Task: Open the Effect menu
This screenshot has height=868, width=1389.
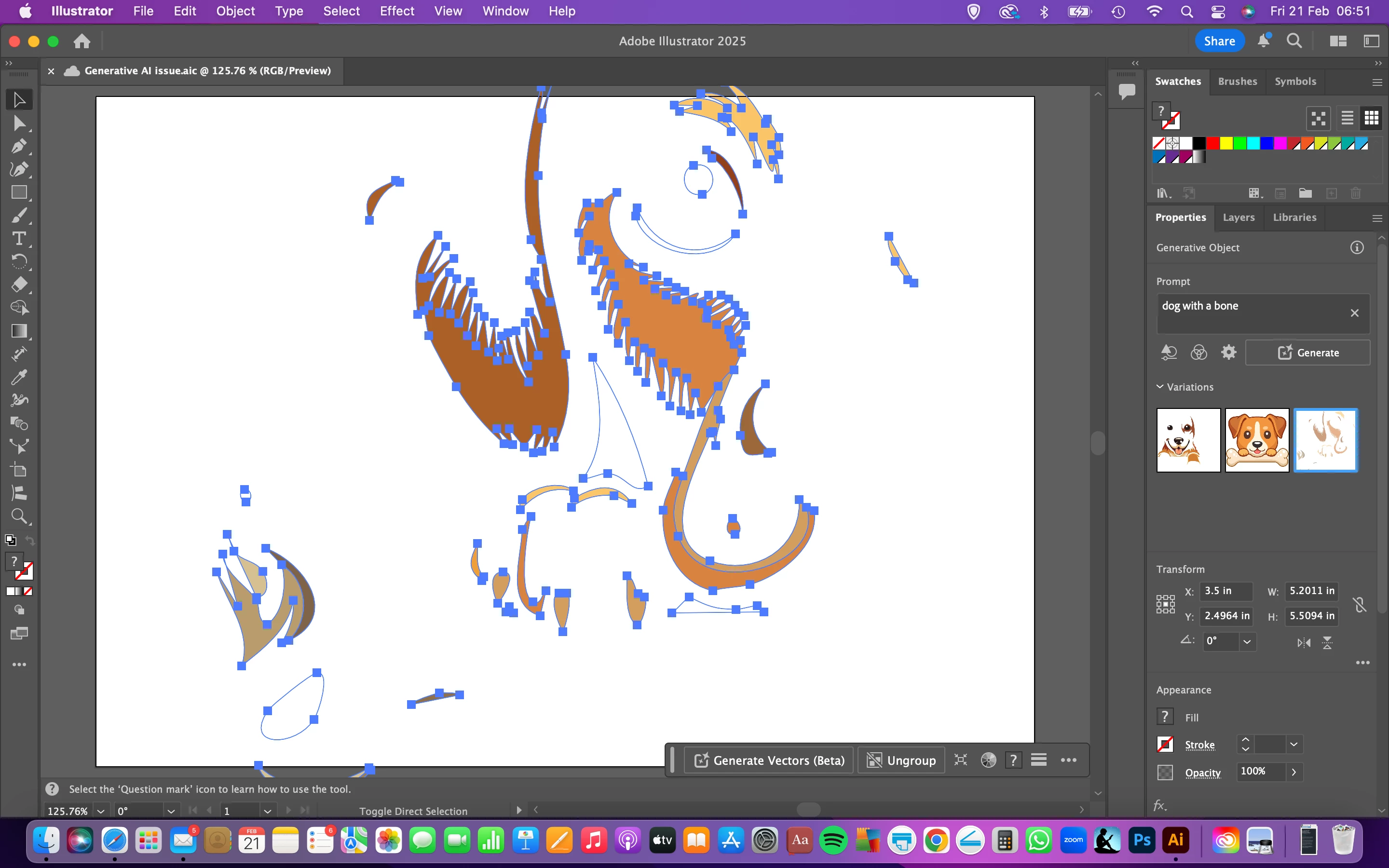Action: coord(396,11)
